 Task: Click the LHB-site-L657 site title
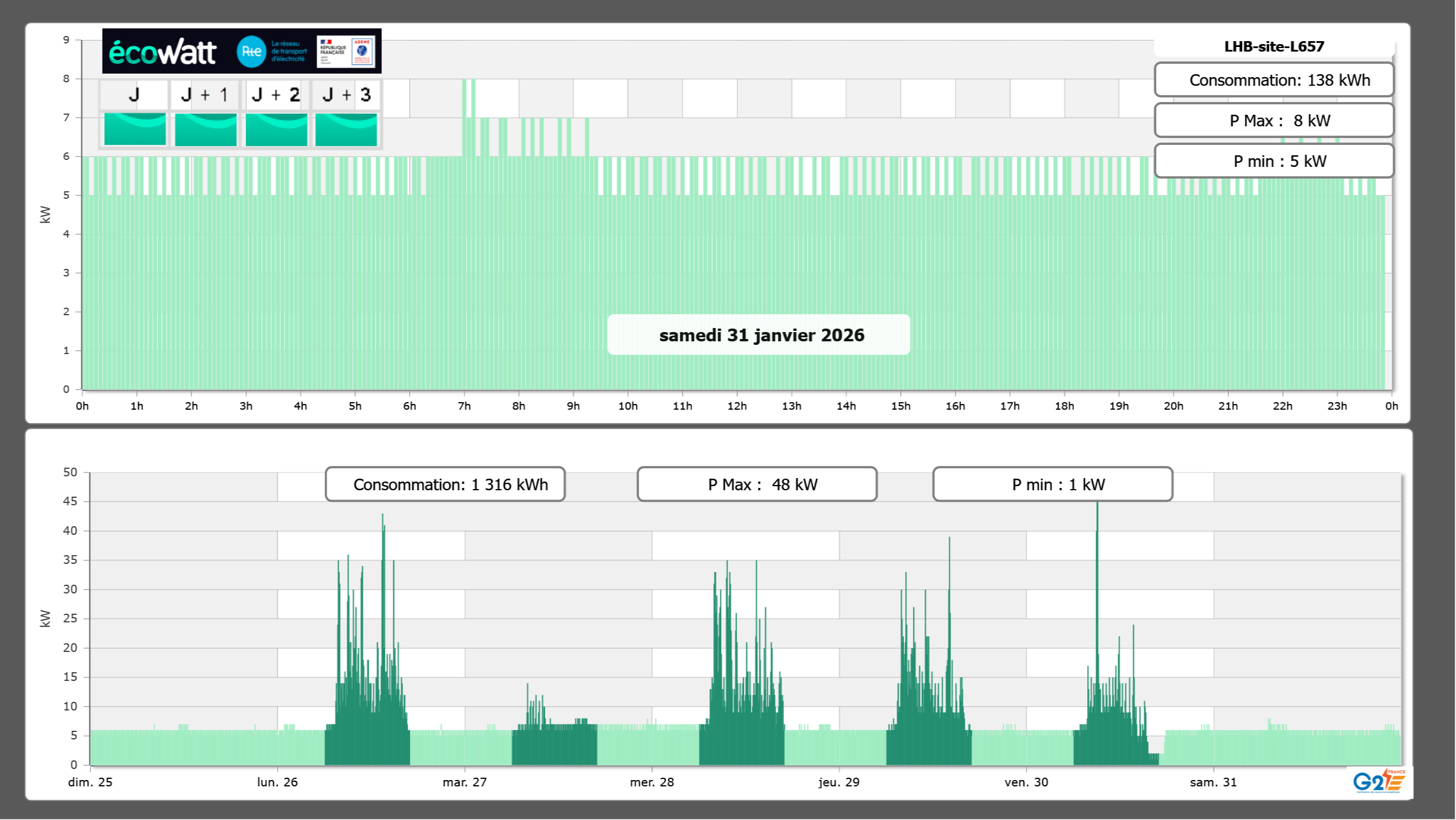1274,46
